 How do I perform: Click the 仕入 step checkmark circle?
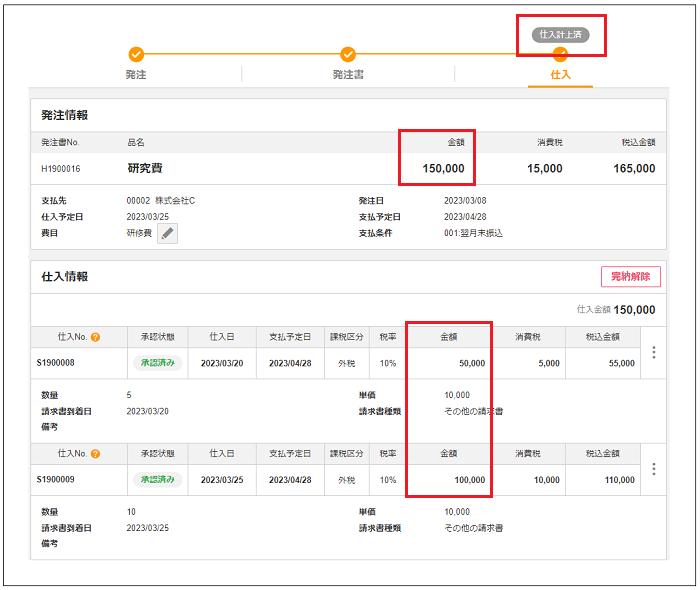click(x=560, y=55)
